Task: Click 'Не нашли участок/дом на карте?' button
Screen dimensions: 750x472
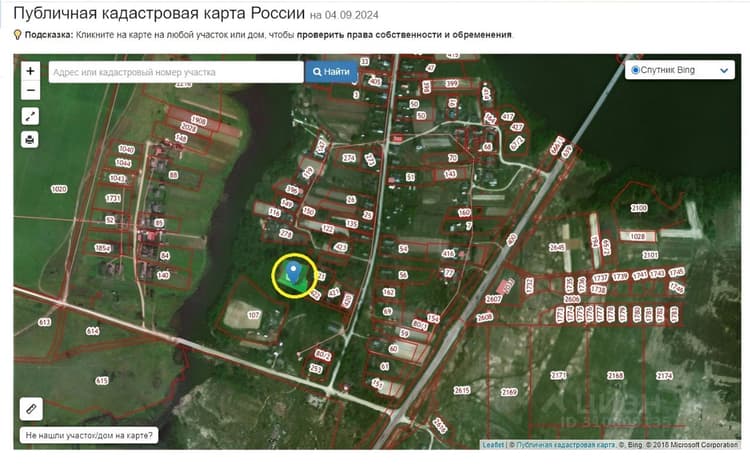Action: 89,435
